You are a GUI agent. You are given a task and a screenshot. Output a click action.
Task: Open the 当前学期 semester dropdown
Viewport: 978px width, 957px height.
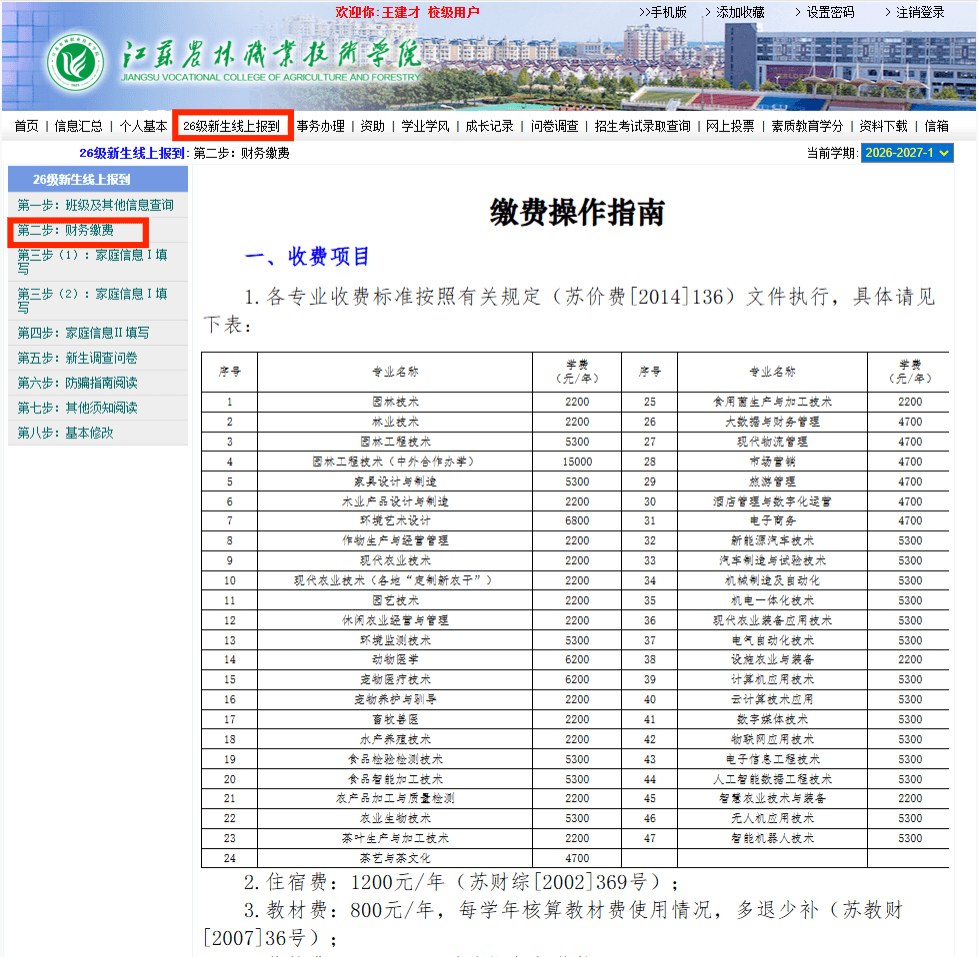pyautogui.click(x=907, y=153)
